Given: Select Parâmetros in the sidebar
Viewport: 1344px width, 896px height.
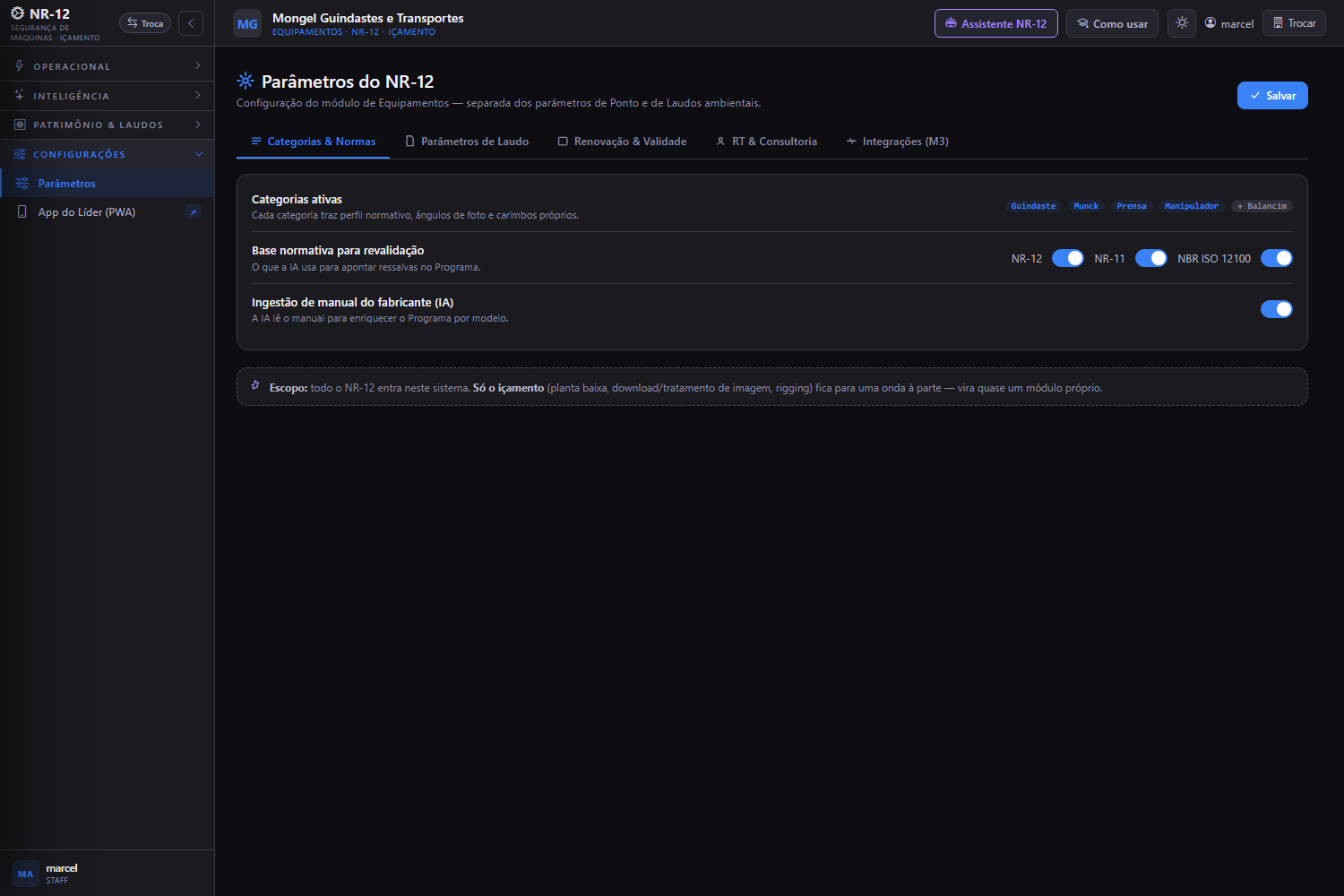Looking at the screenshot, I should pyautogui.click(x=108, y=183).
